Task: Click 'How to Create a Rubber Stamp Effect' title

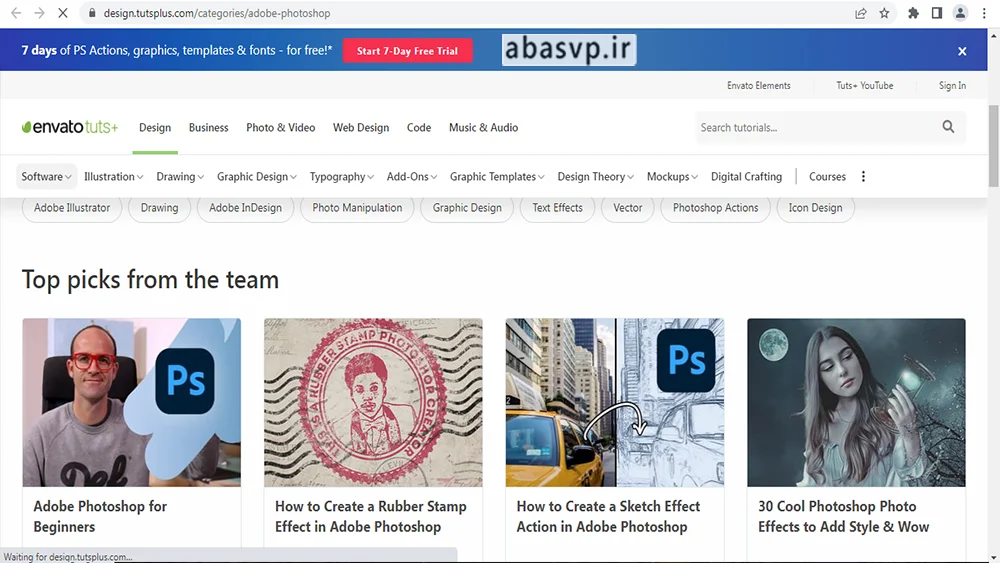Action: (371, 516)
